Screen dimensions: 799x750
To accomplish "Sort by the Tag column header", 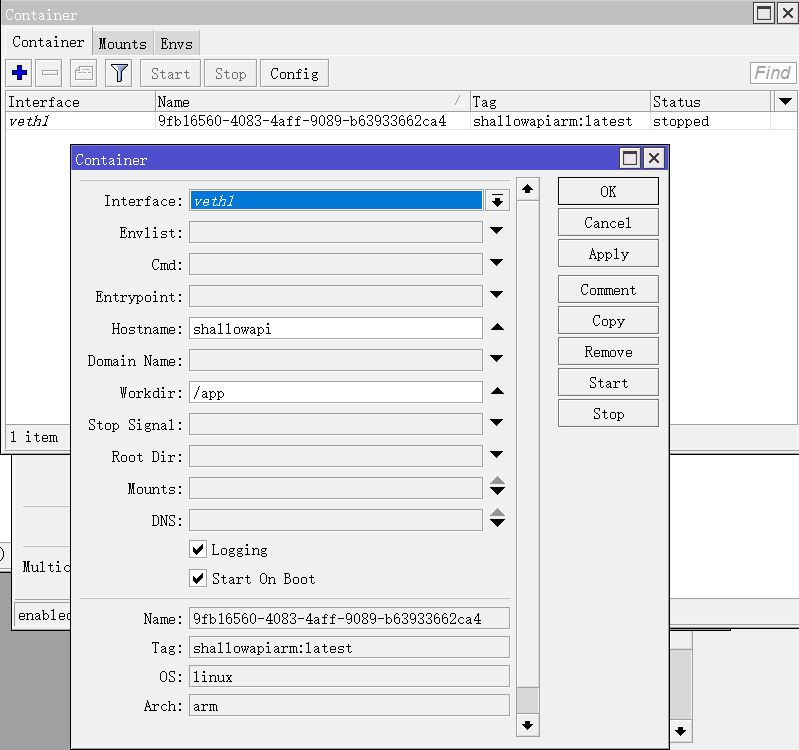I will (560, 101).
